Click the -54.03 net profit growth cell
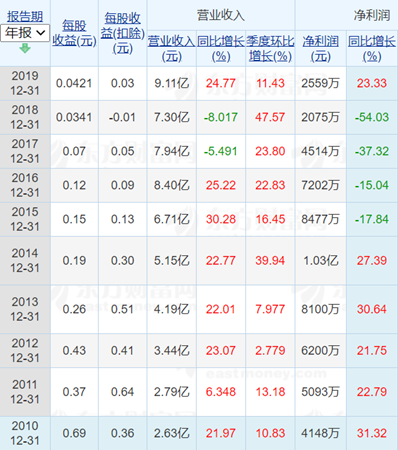 click(x=372, y=117)
